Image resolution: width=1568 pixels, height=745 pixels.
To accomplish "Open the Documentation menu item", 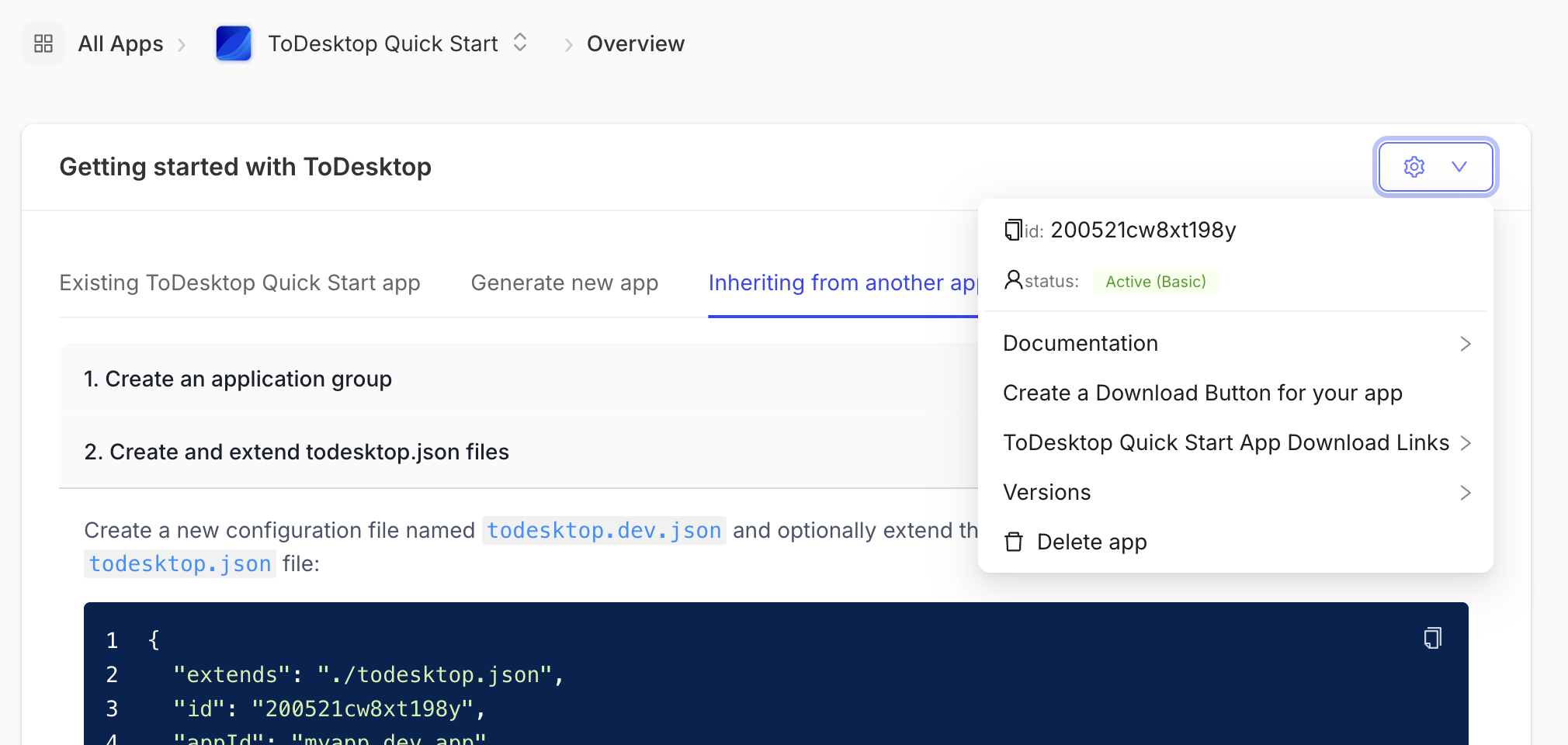I will [x=1236, y=343].
